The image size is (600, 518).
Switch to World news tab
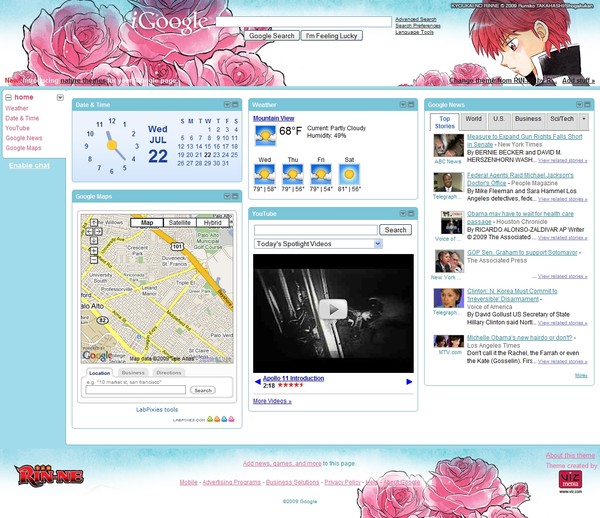[x=473, y=119]
